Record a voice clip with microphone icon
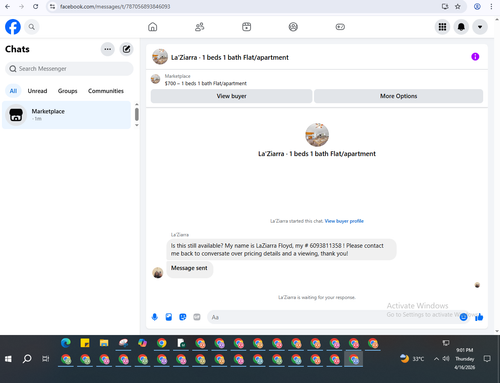The width and height of the screenshot is (500, 383). click(x=154, y=317)
